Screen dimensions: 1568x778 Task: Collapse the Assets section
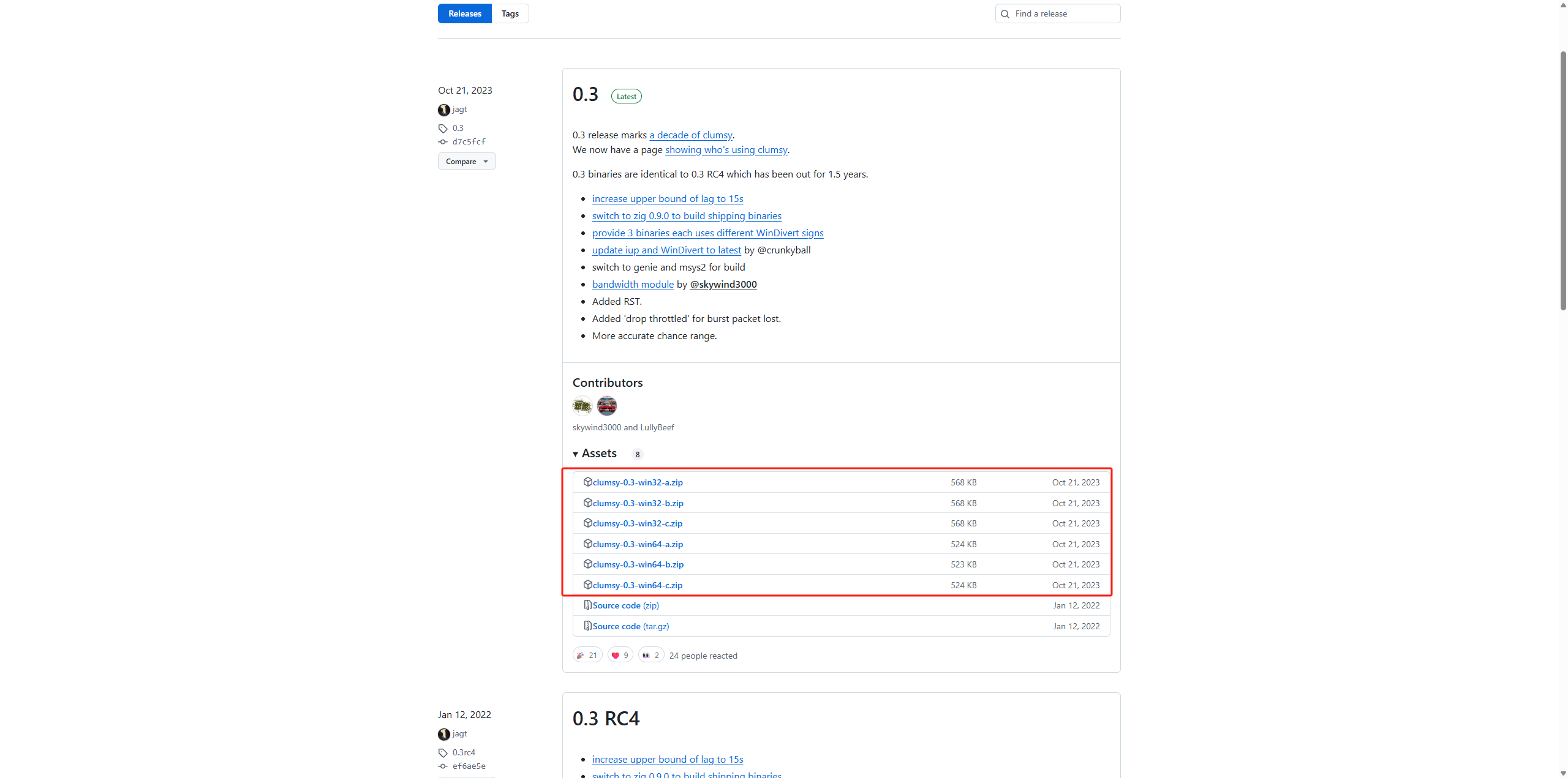595,454
